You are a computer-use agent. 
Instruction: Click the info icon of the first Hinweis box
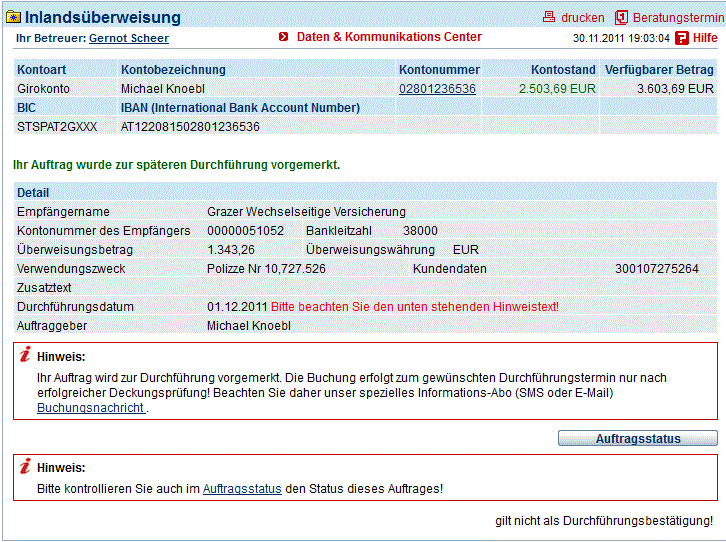[25, 355]
